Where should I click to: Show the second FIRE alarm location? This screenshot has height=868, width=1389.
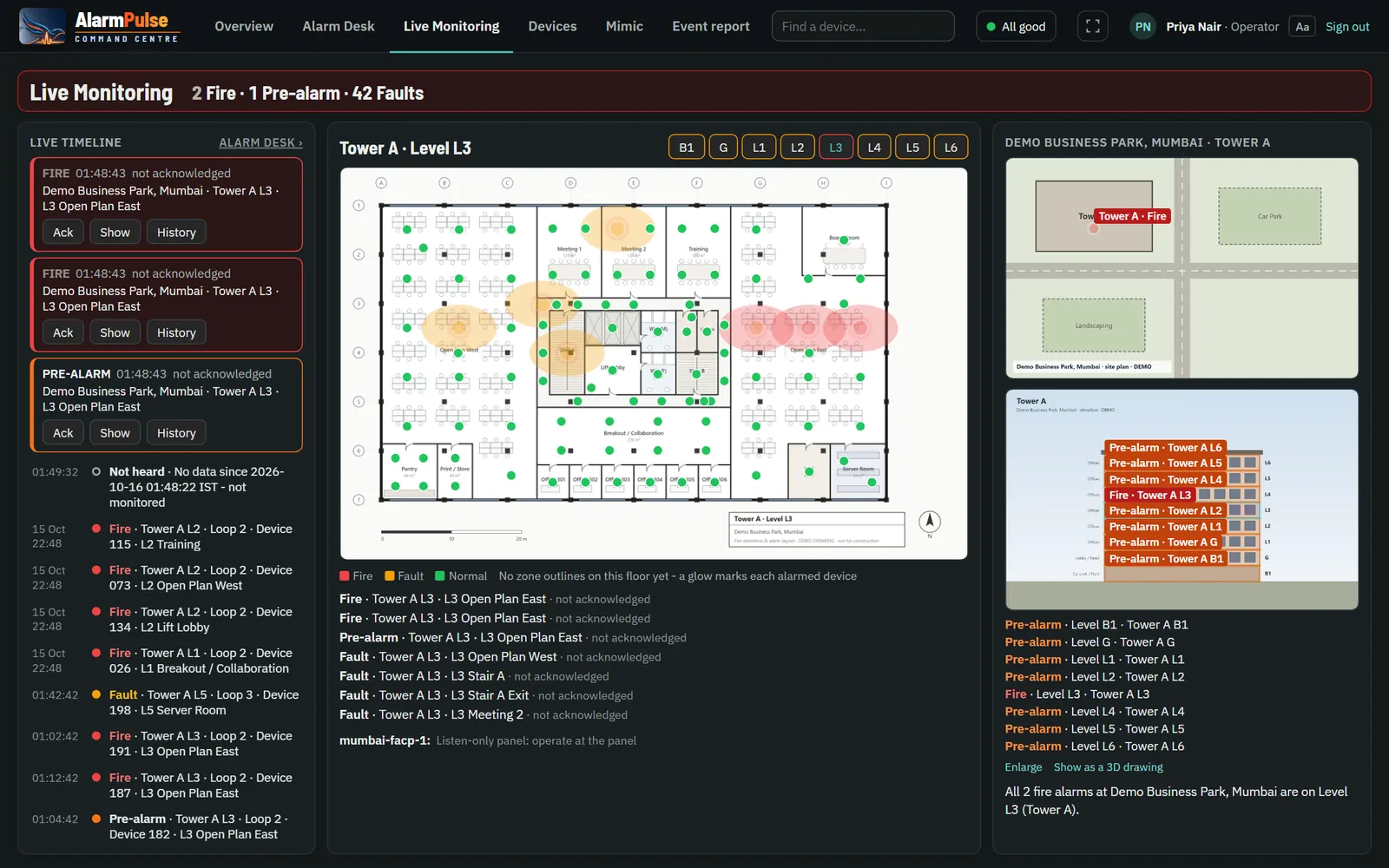(x=115, y=332)
